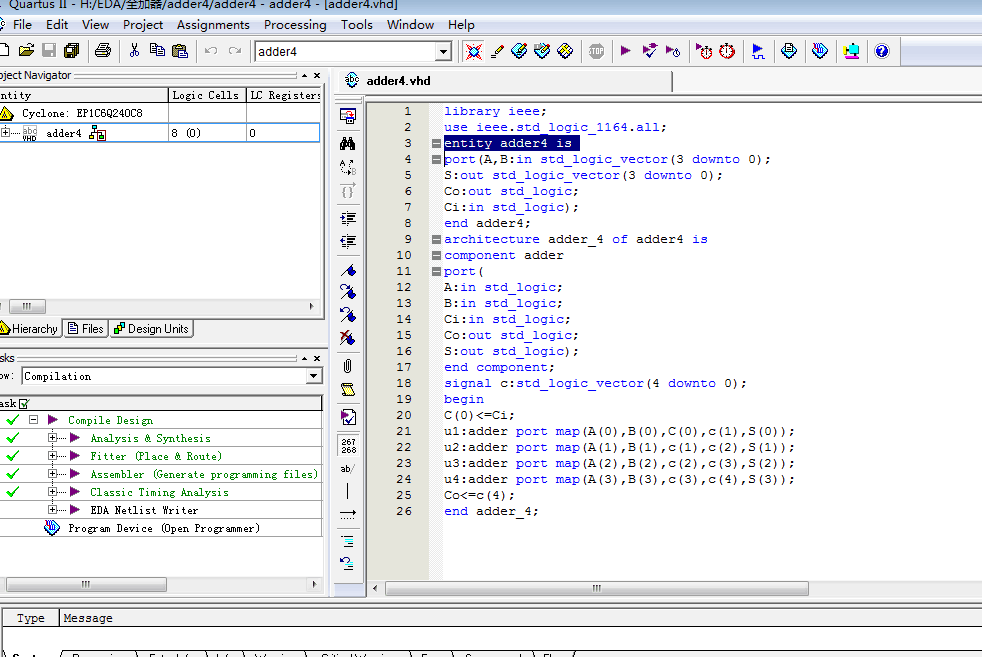Click the Task column checkbox icon

(x=24, y=404)
